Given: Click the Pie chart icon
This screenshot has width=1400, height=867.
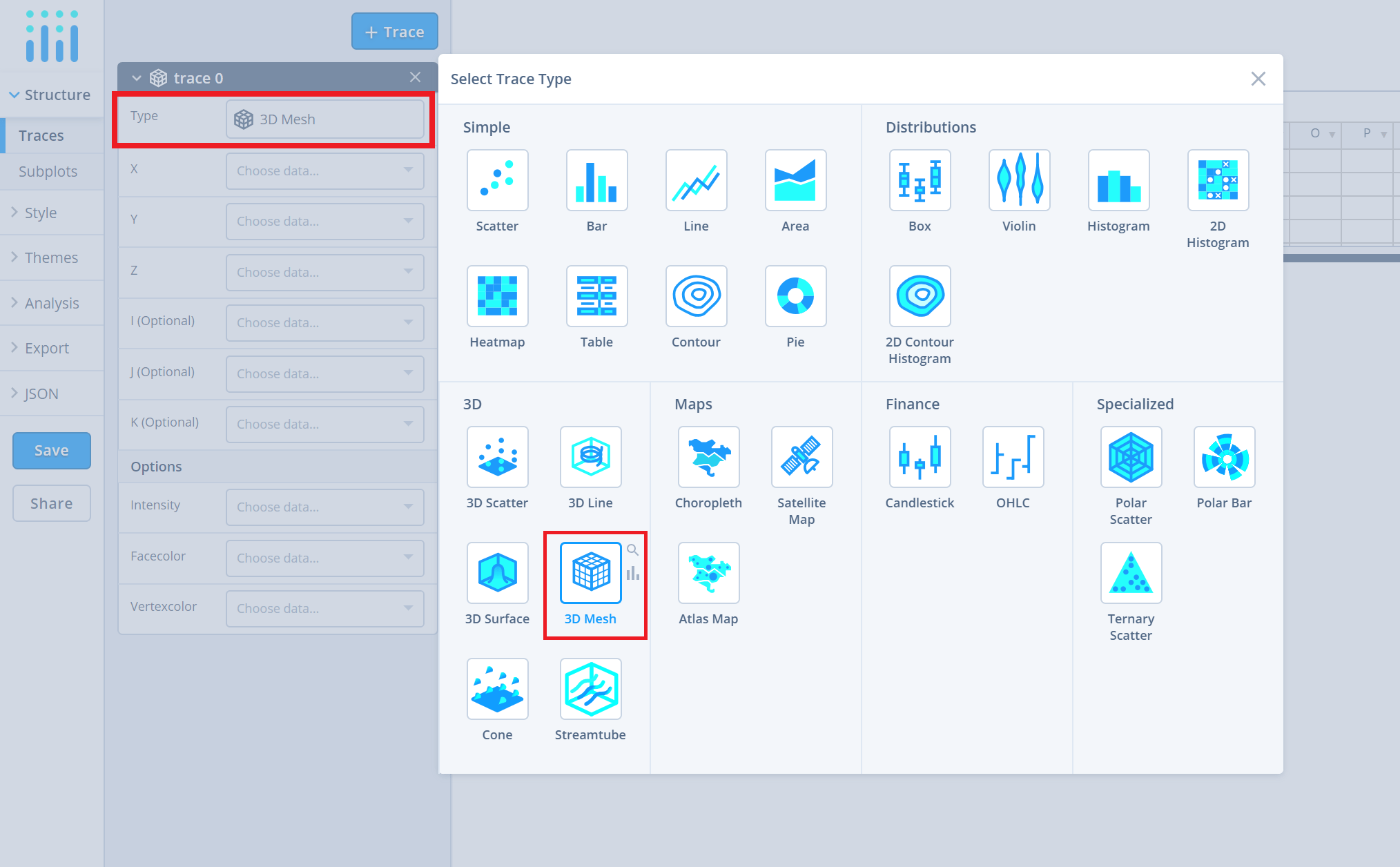Looking at the screenshot, I should coord(795,296).
